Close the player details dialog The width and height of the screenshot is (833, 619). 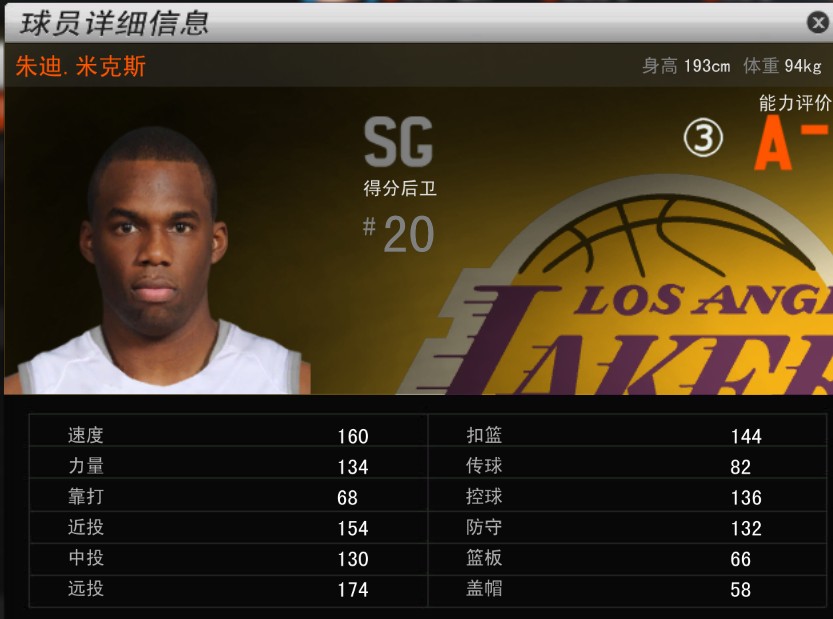pos(818,22)
